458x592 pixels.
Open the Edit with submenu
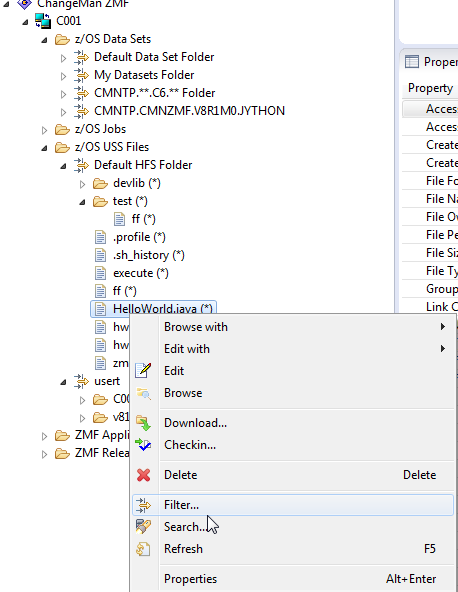tap(293, 349)
